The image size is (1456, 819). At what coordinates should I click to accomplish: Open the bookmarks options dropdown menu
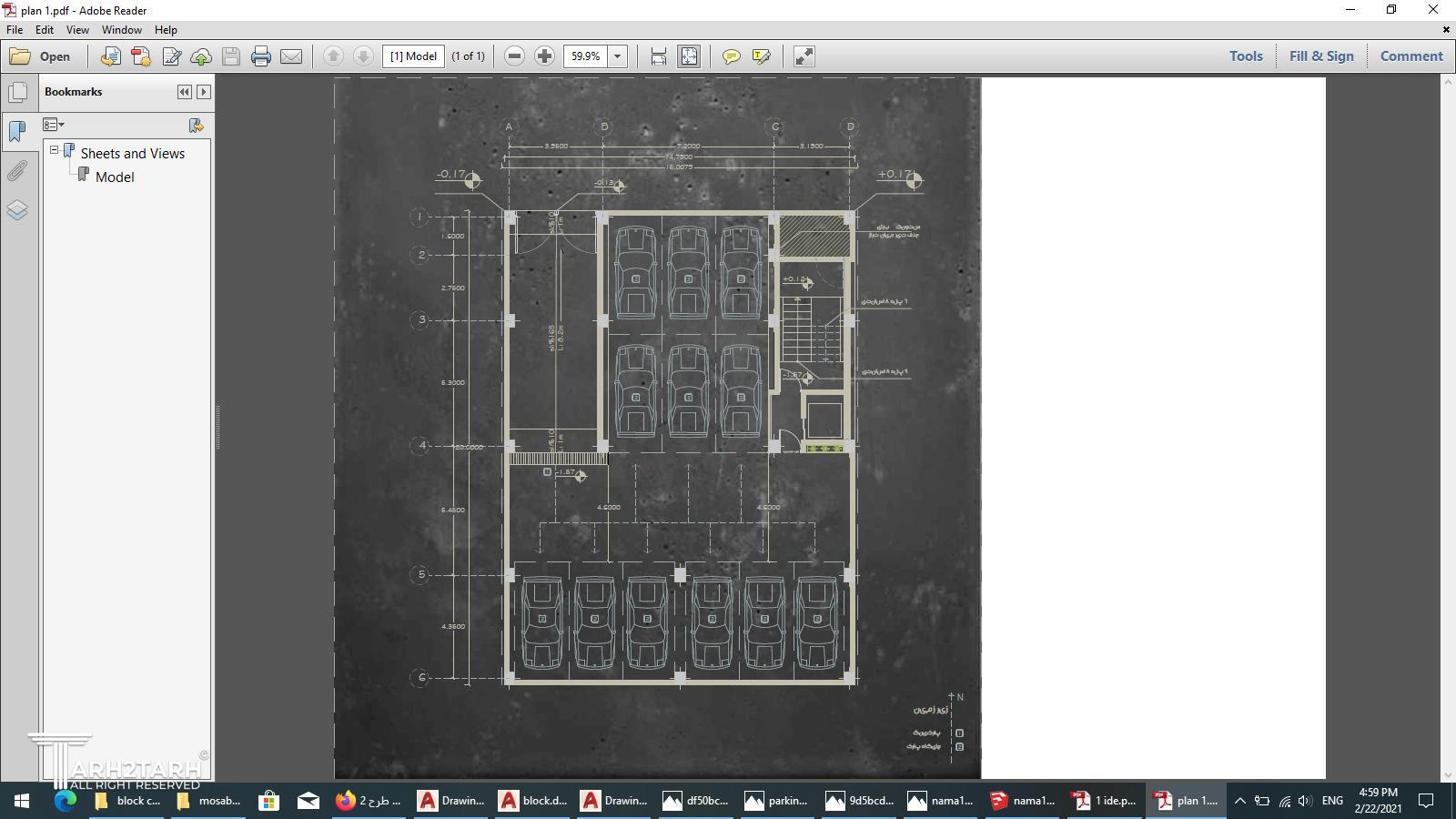[54, 125]
